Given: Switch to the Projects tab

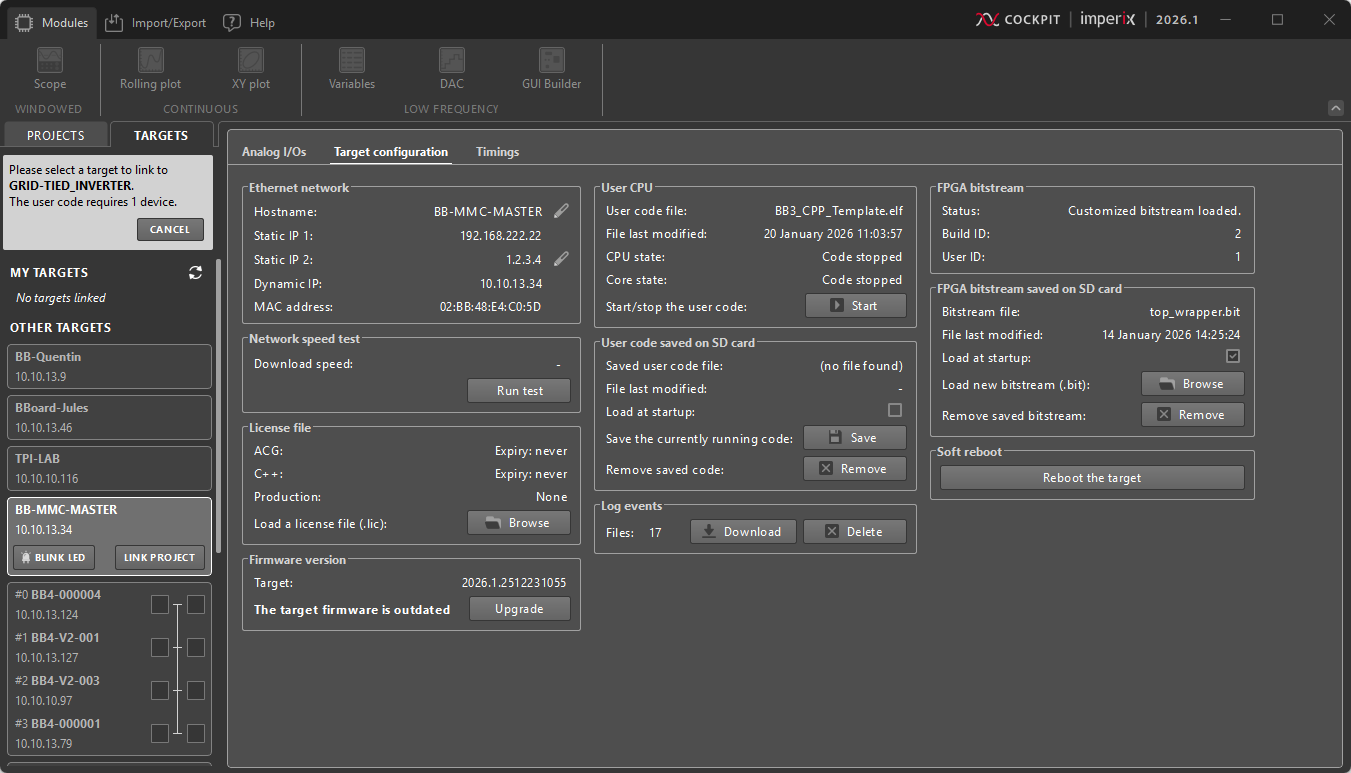Looking at the screenshot, I should (x=55, y=135).
